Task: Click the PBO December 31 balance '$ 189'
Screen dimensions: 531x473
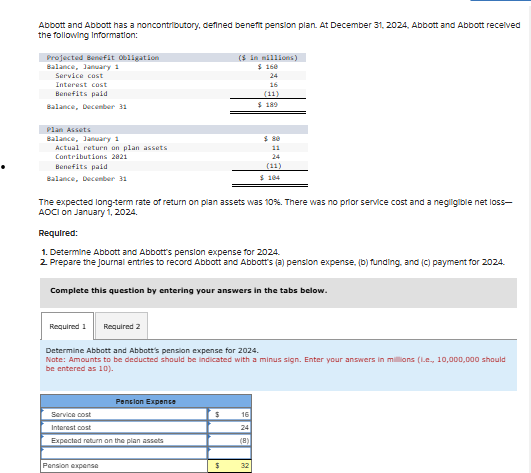Action: point(268,105)
